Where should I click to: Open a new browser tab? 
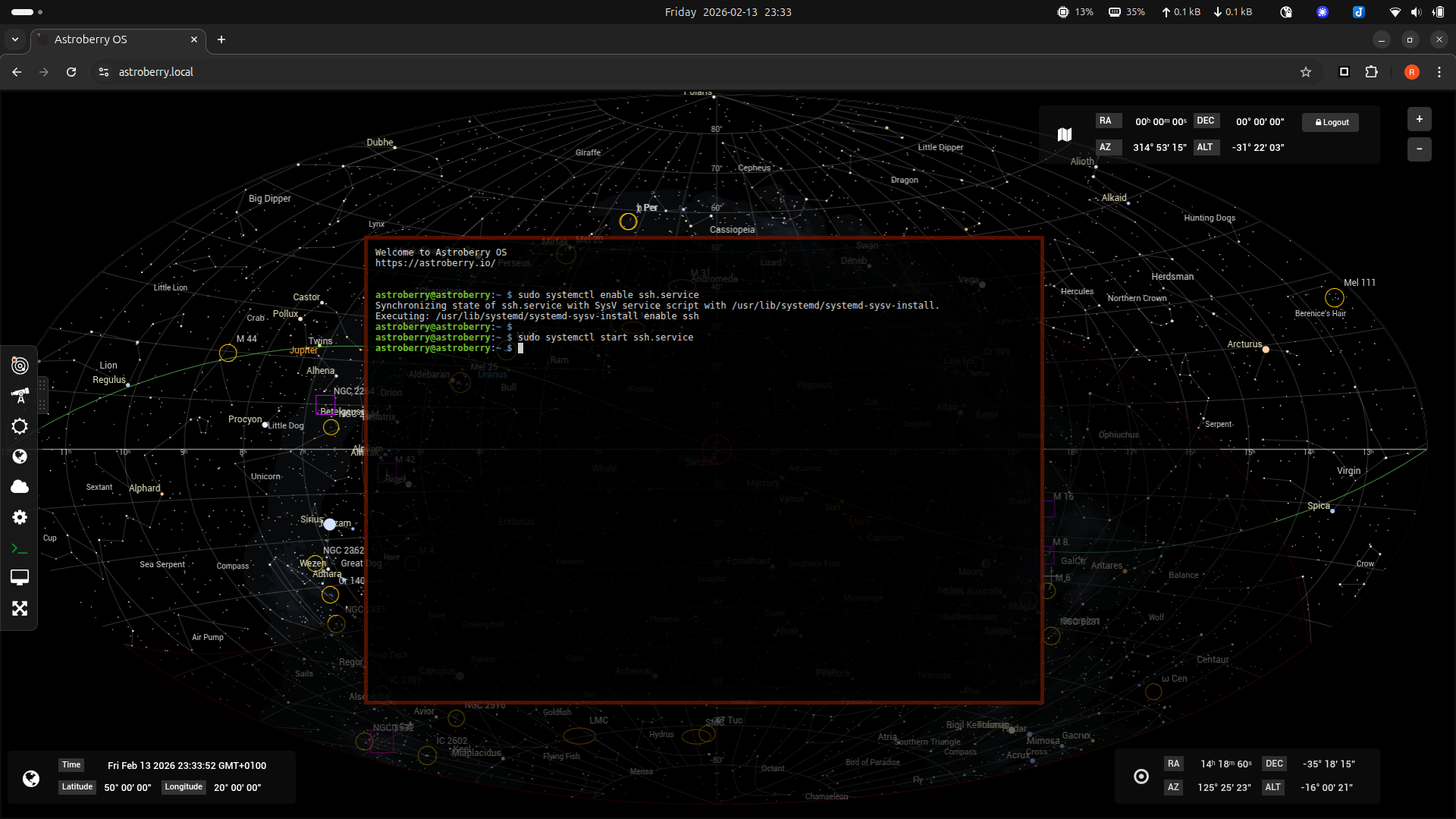[221, 39]
